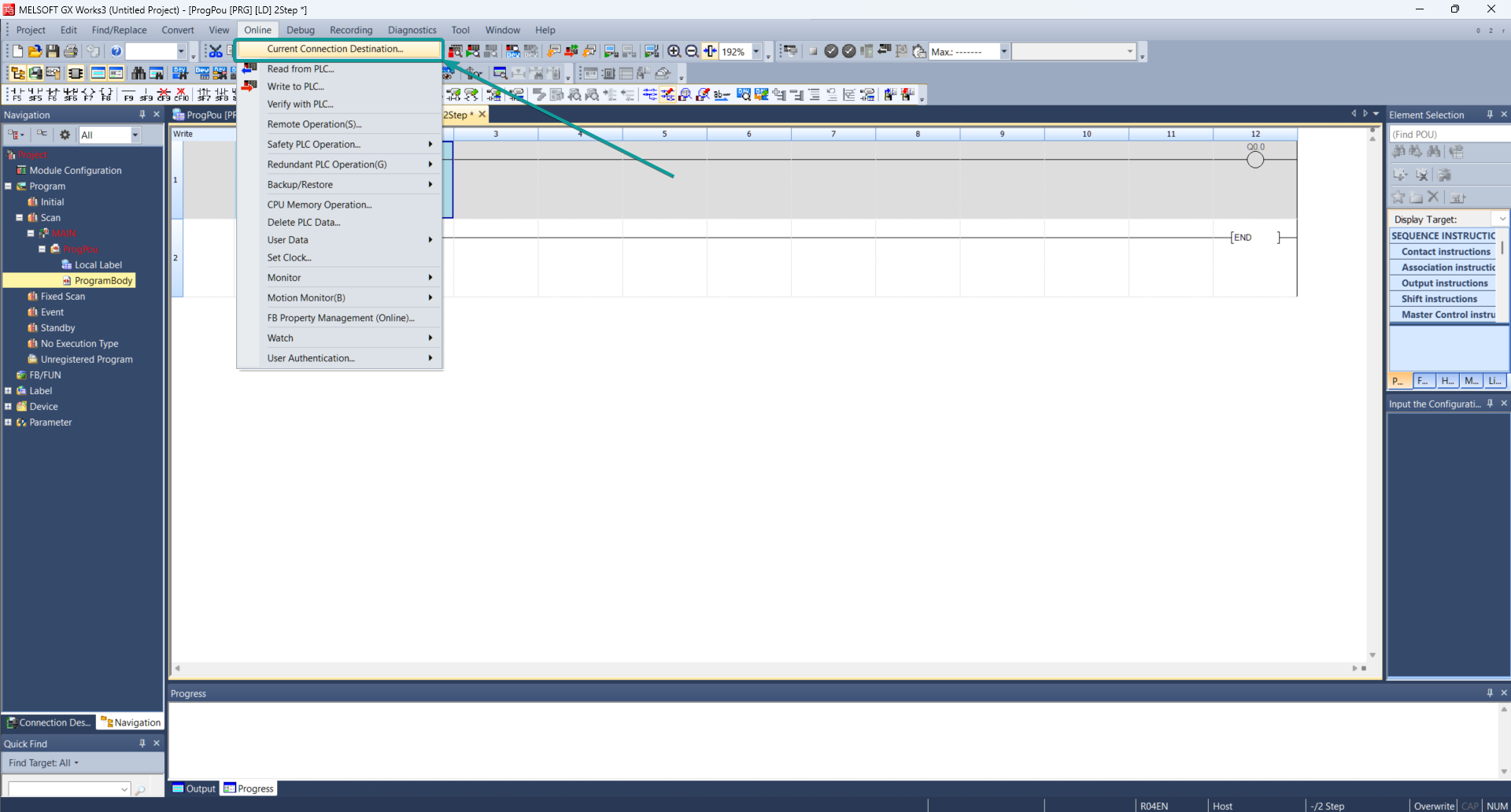Select Output instructions in Element Selection
Screen dimensions: 1511x812
1444,283
